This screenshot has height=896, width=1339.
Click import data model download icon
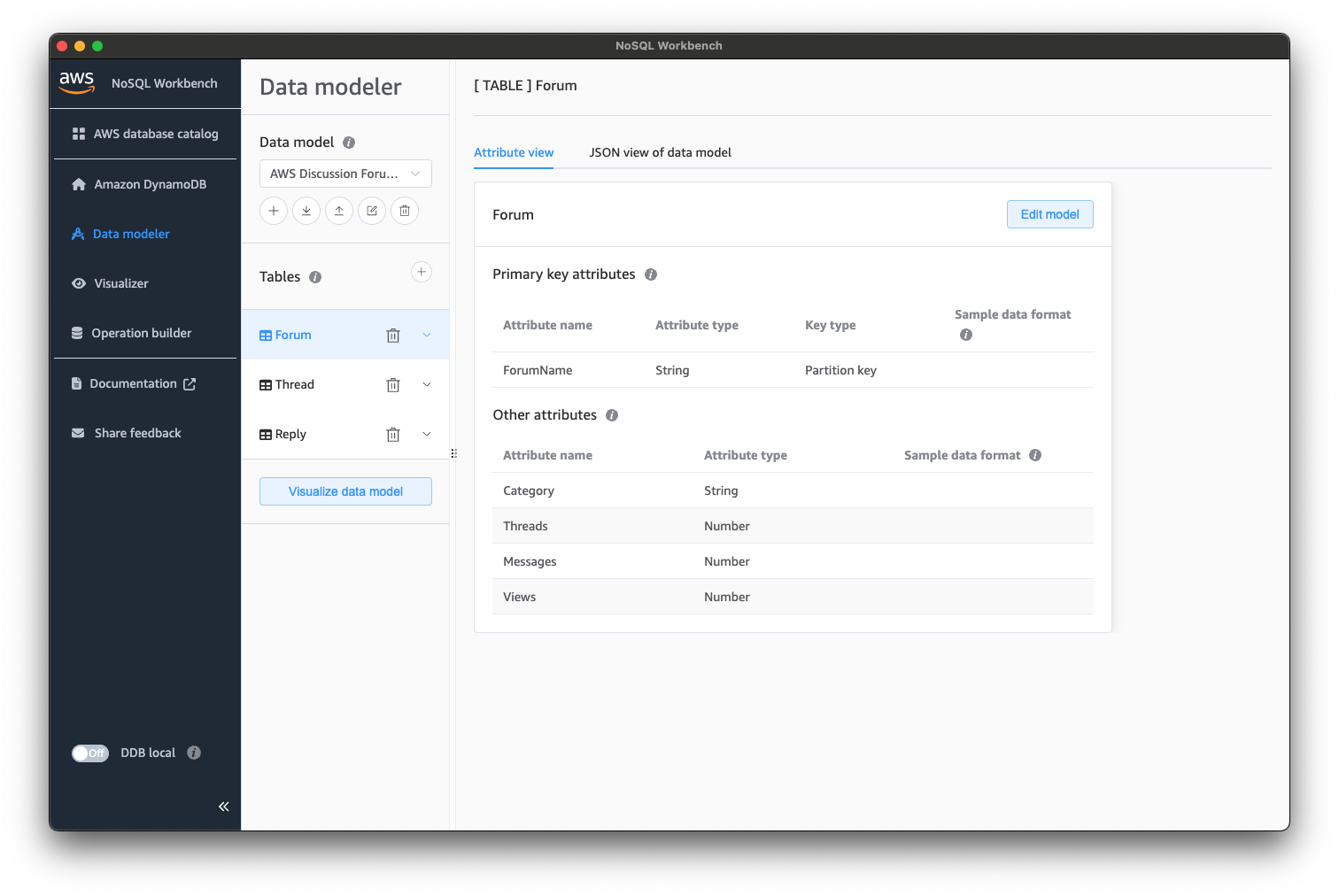[306, 211]
